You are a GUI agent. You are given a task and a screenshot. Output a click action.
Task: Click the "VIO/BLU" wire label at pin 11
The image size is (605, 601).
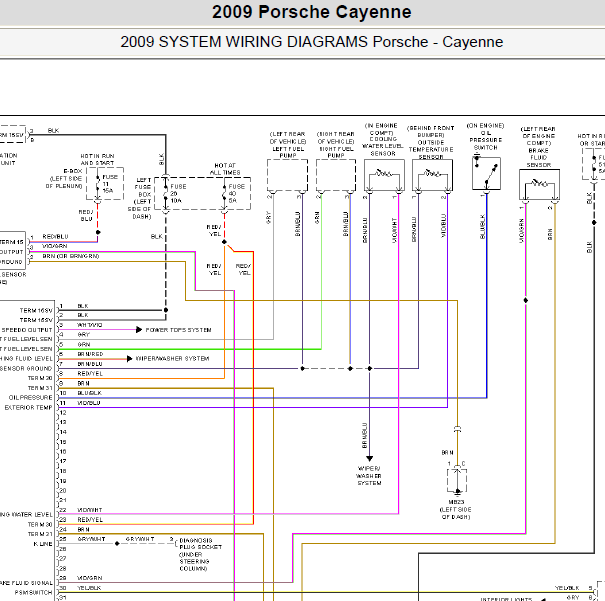[89, 403]
